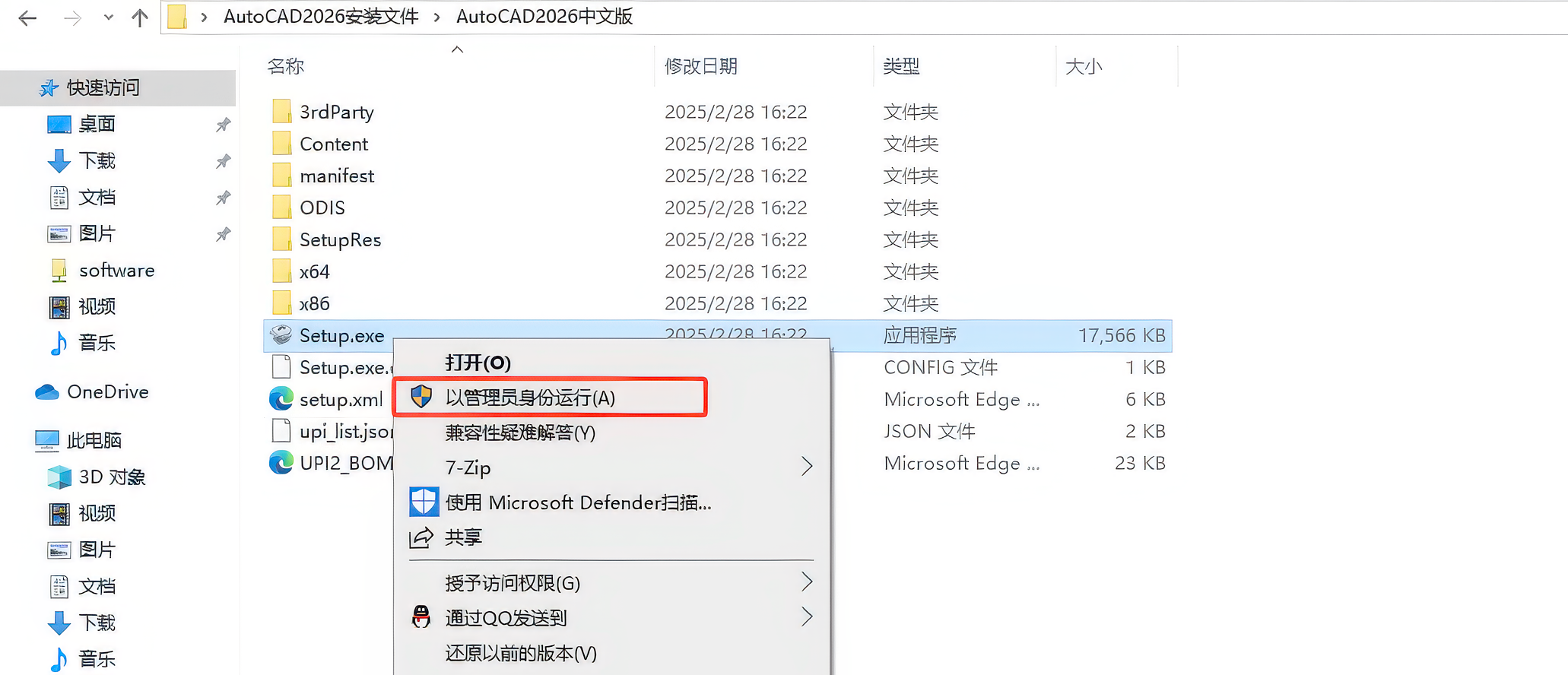This screenshot has width=1568, height=675.
Task: Open 音乐 under quick access
Action: (97, 343)
